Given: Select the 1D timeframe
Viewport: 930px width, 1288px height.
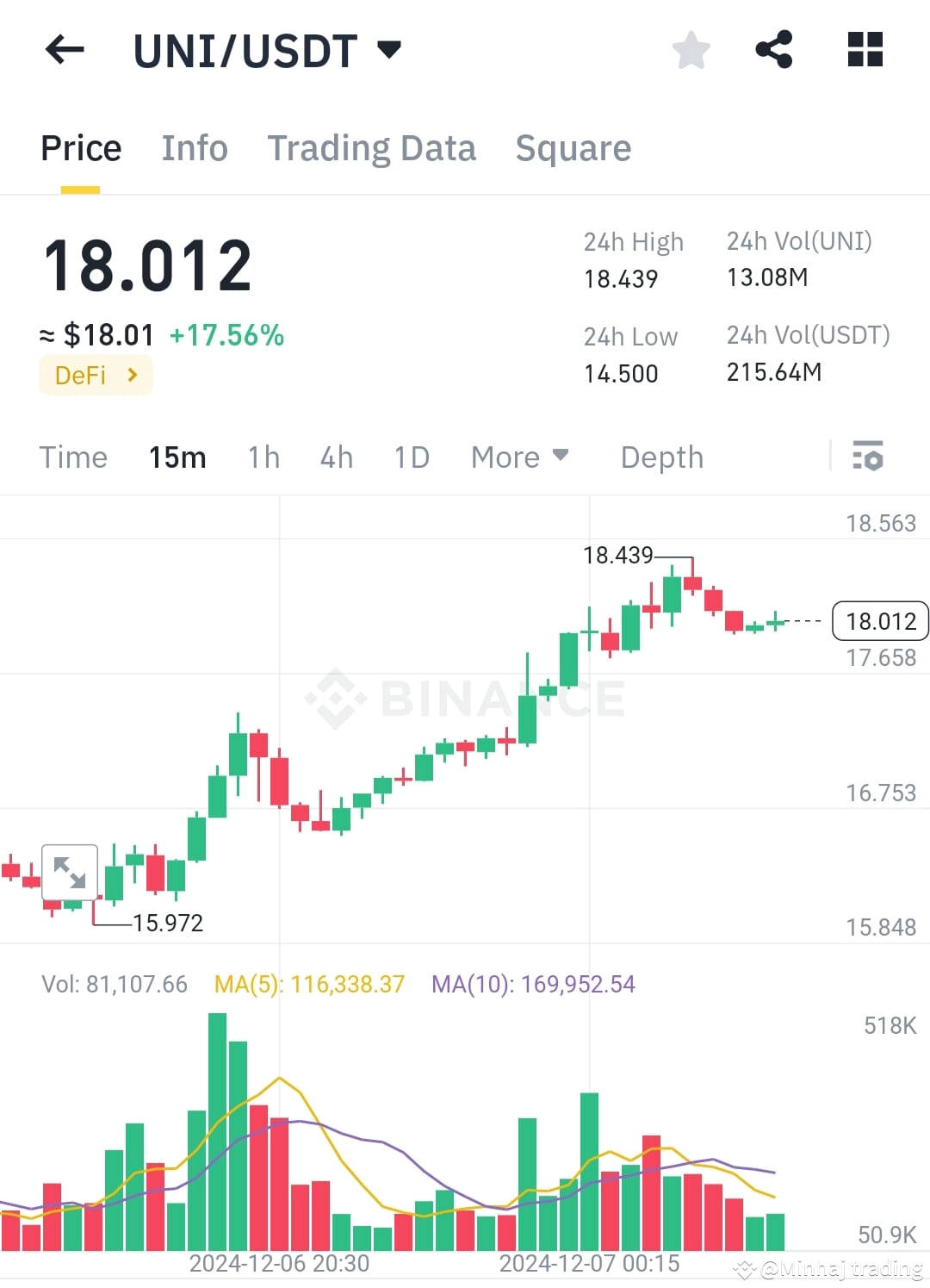Looking at the screenshot, I should (411, 457).
